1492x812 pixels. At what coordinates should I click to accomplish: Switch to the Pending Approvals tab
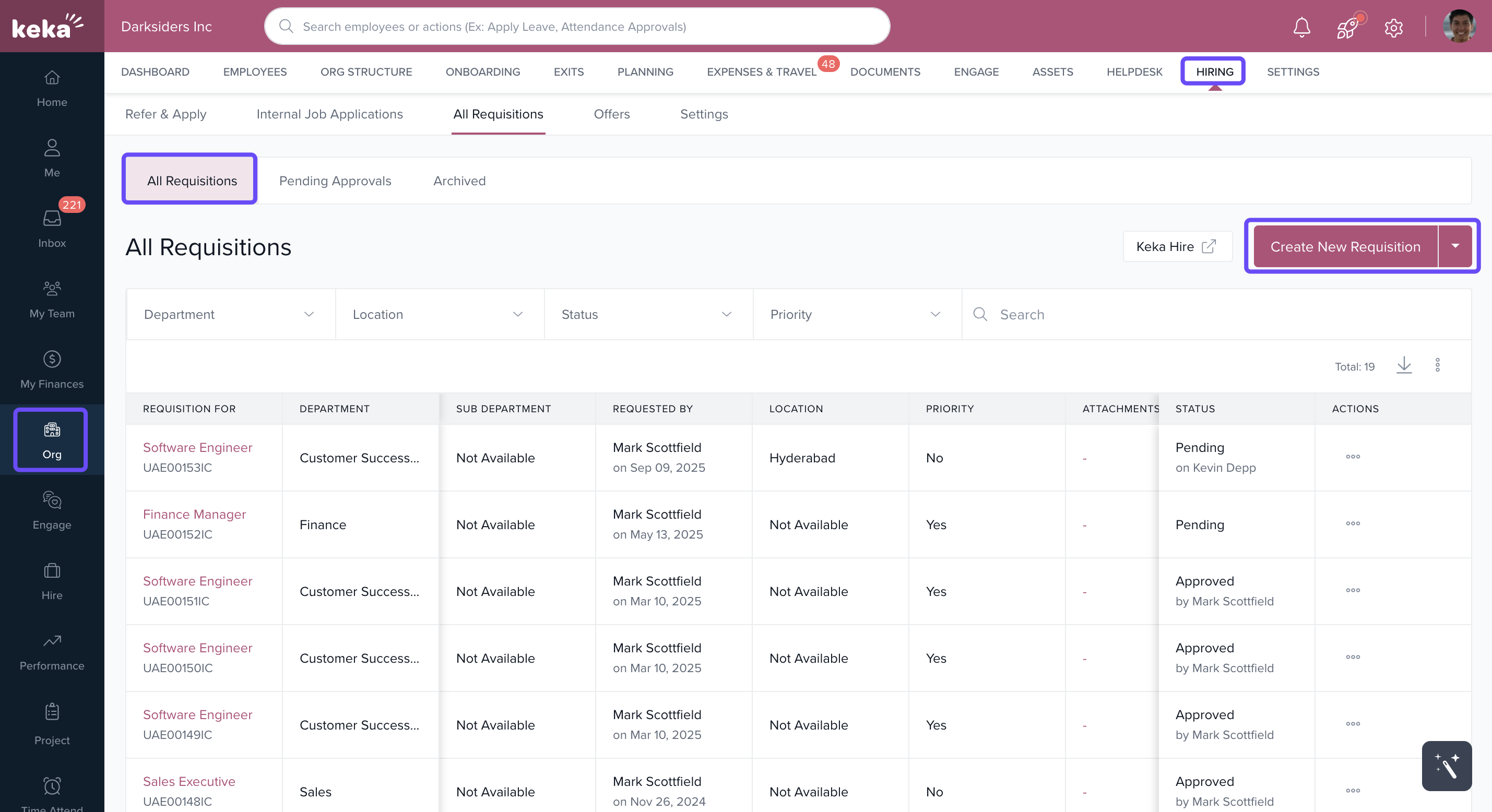coord(335,181)
